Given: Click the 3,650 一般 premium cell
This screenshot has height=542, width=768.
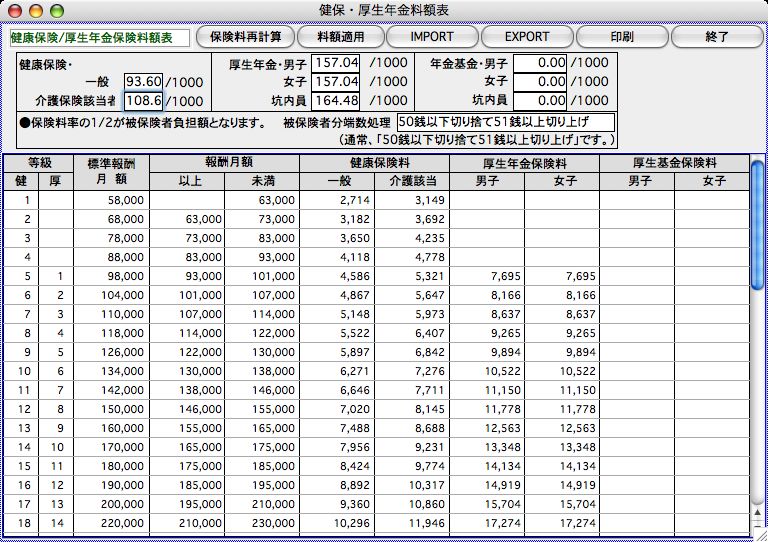Looking at the screenshot, I should (337, 238).
